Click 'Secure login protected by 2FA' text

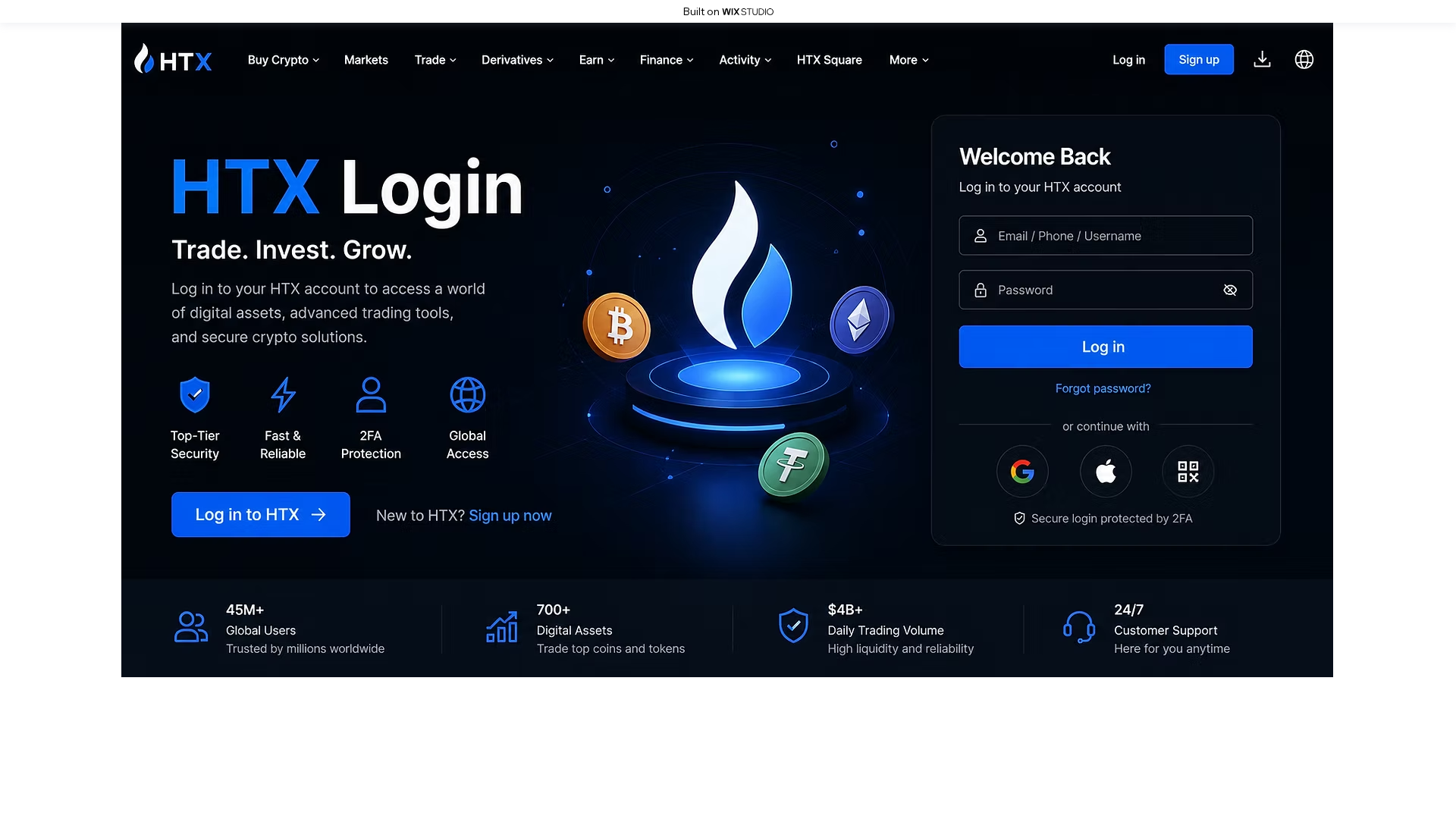[1111, 519]
